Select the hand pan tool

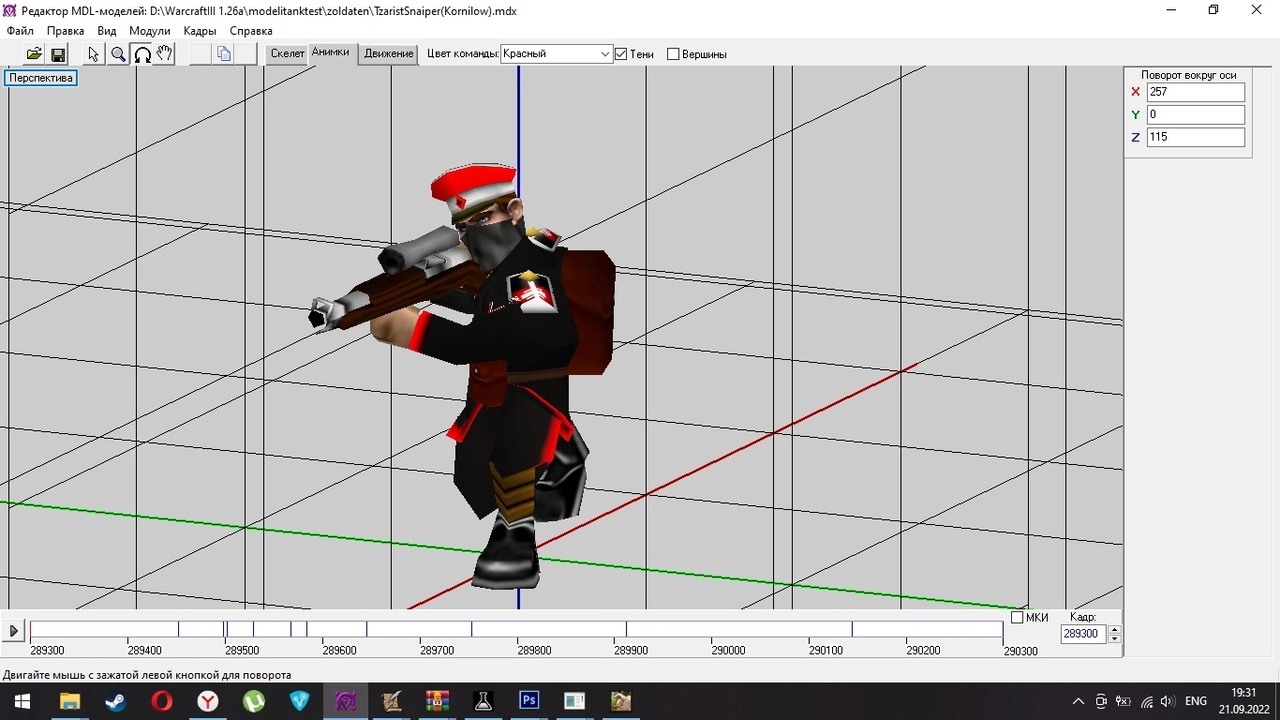coord(165,54)
